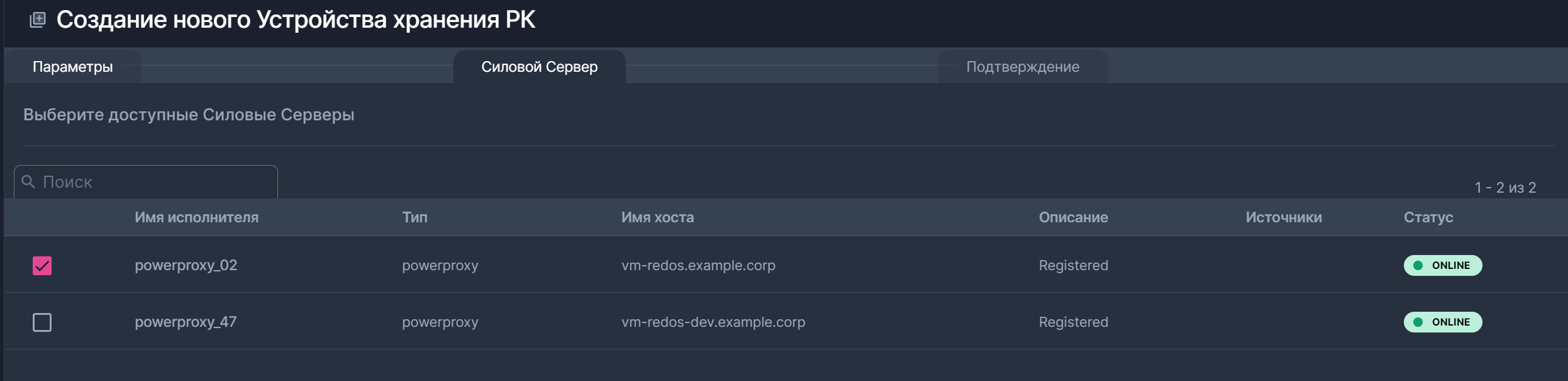Image resolution: width=1568 pixels, height=381 pixels.
Task: Sort by Имя исполнителя column header
Action: [196, 217]
